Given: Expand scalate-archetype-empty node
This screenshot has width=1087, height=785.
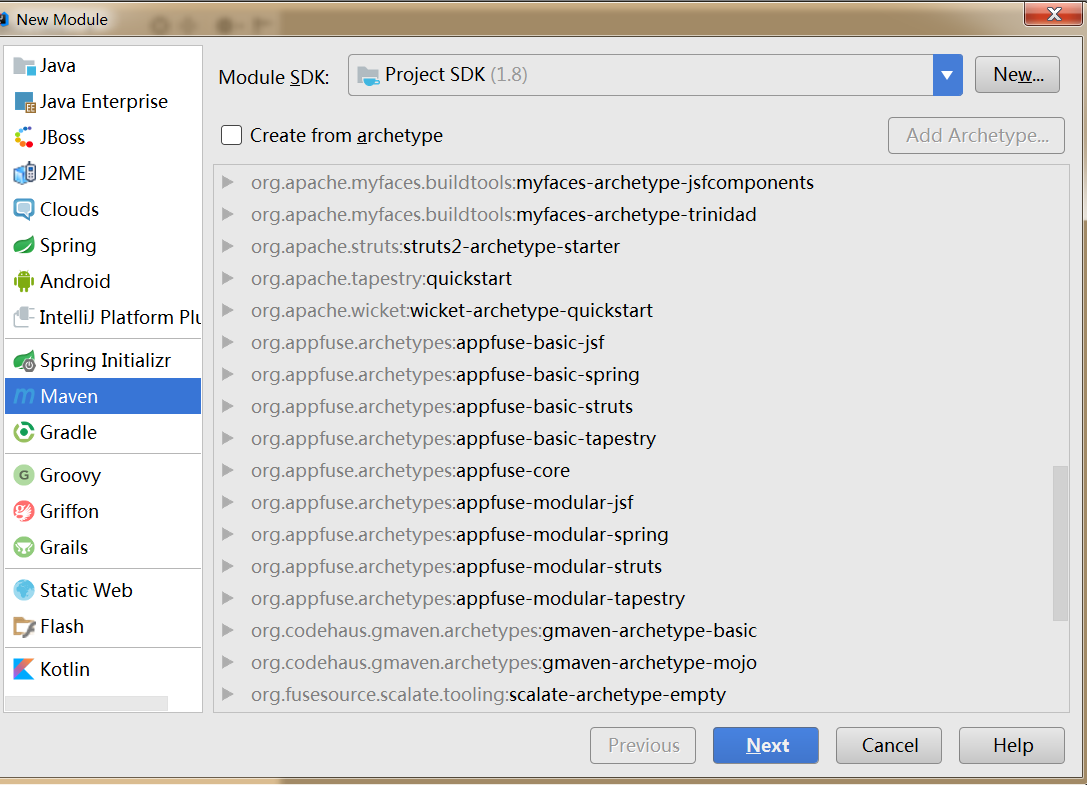Looking at the screenshot, I should click(227, 694).
